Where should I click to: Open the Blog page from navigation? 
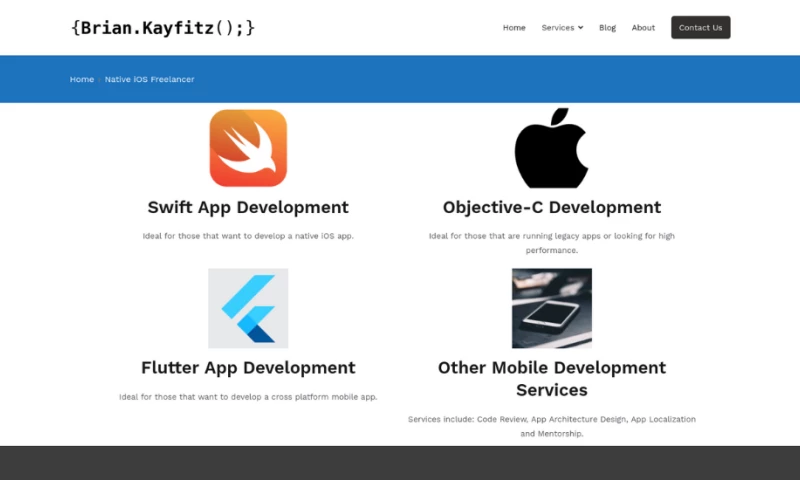tap(607, 28)
